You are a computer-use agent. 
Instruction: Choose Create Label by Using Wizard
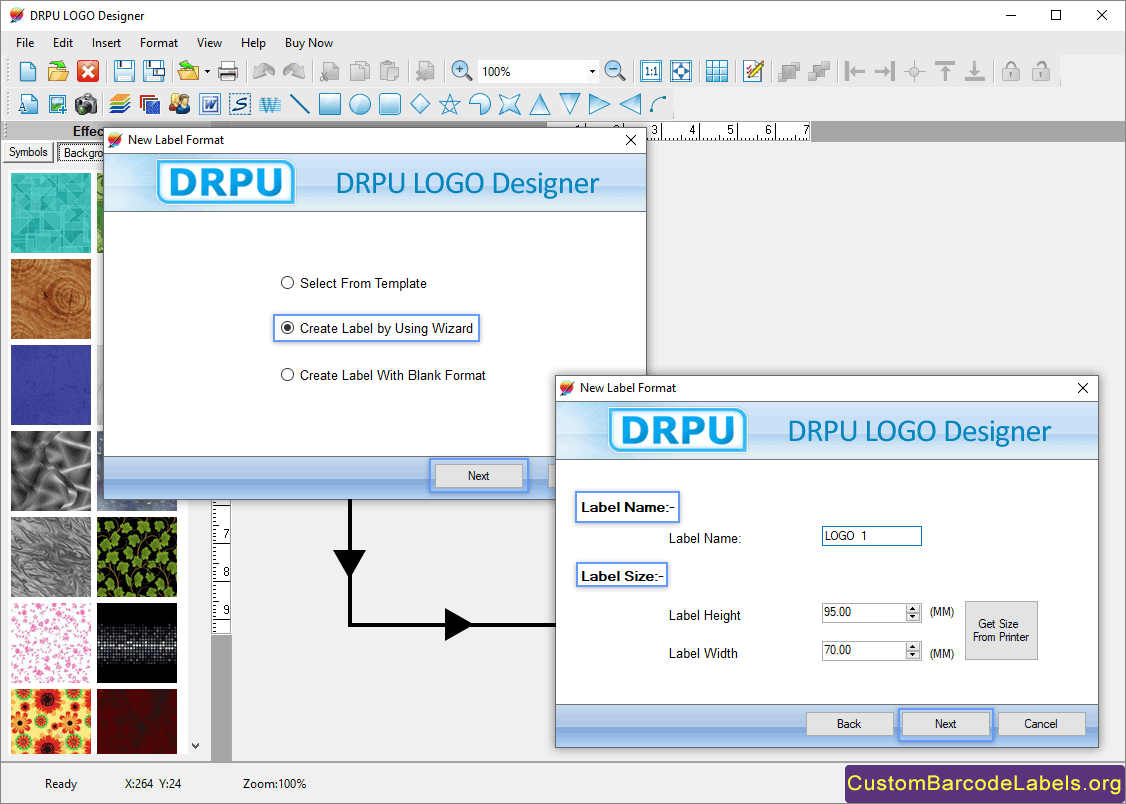[x=376, y=328]
